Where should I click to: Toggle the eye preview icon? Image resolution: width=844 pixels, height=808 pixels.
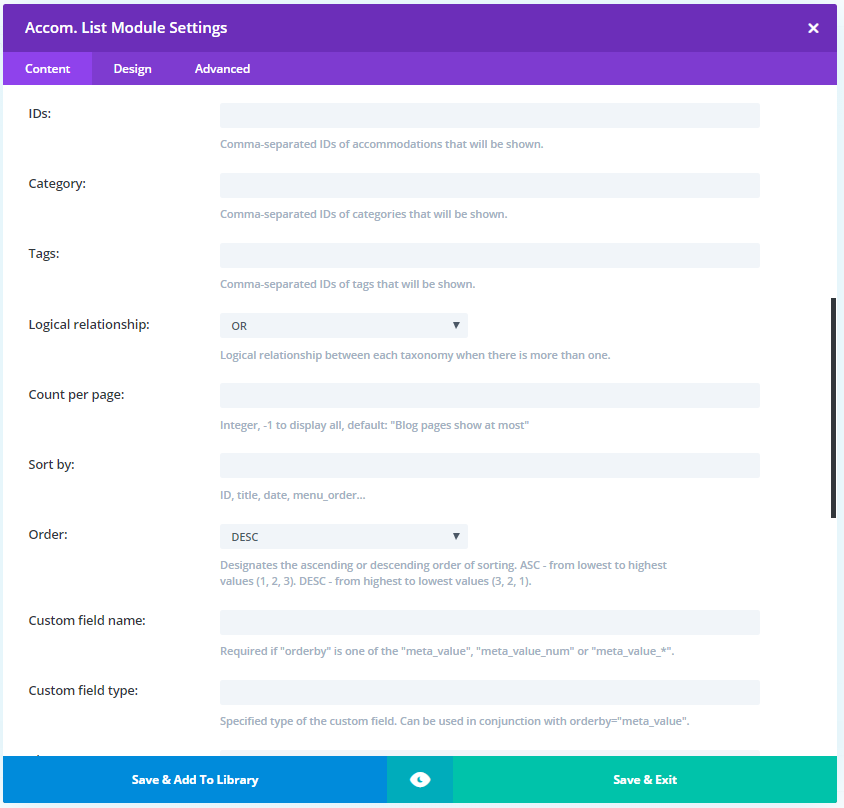pos(420,780)
